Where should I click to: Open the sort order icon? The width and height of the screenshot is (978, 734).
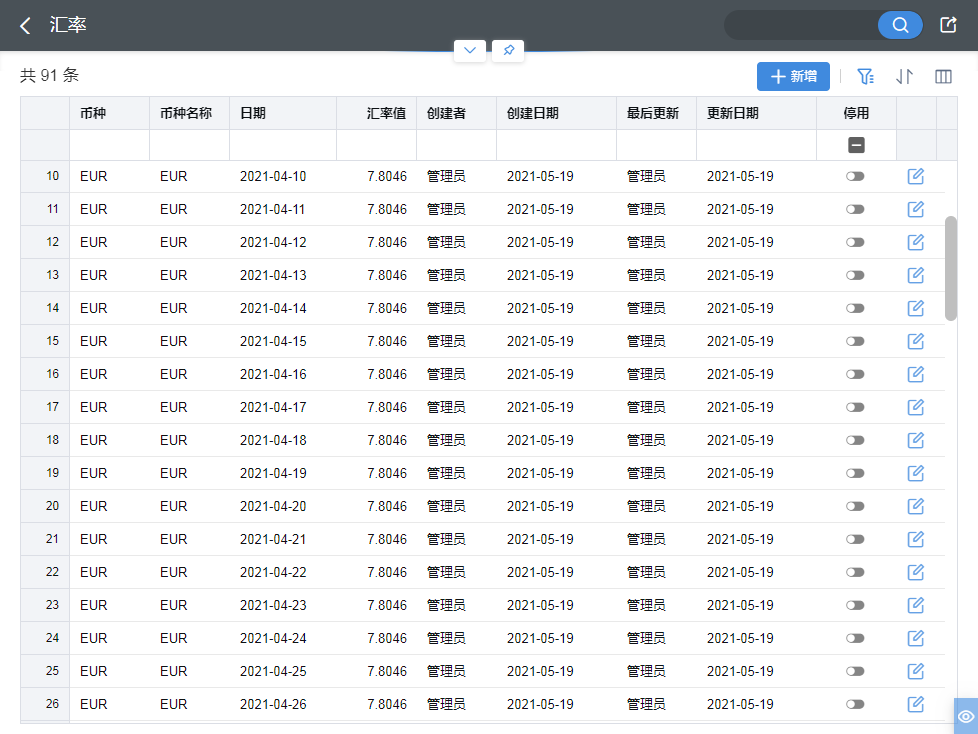[904, 76]
